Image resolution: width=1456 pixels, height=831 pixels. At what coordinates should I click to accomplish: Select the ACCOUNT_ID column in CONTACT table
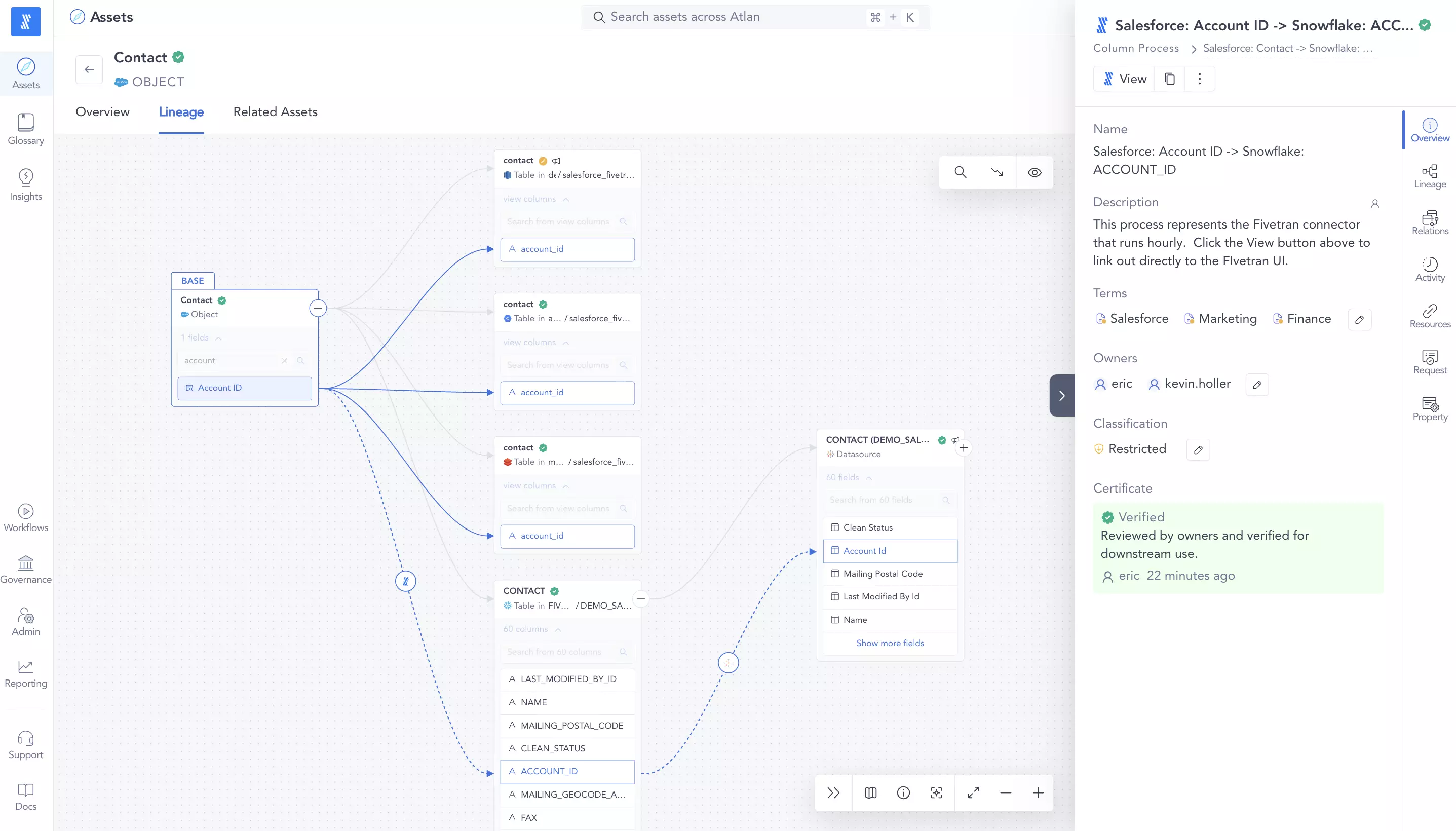(567, 772)
